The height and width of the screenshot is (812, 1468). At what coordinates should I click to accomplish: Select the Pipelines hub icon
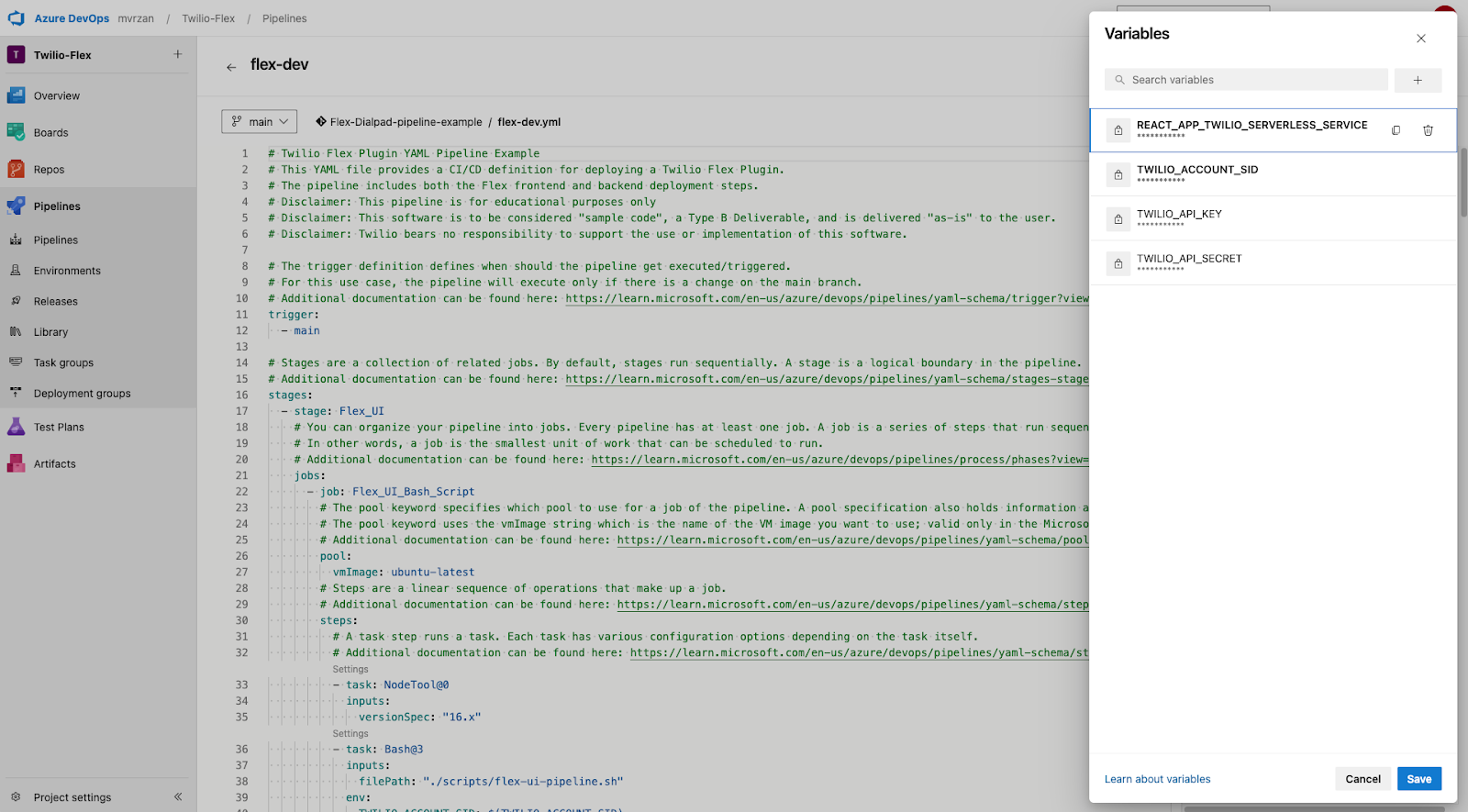point(16,206)
